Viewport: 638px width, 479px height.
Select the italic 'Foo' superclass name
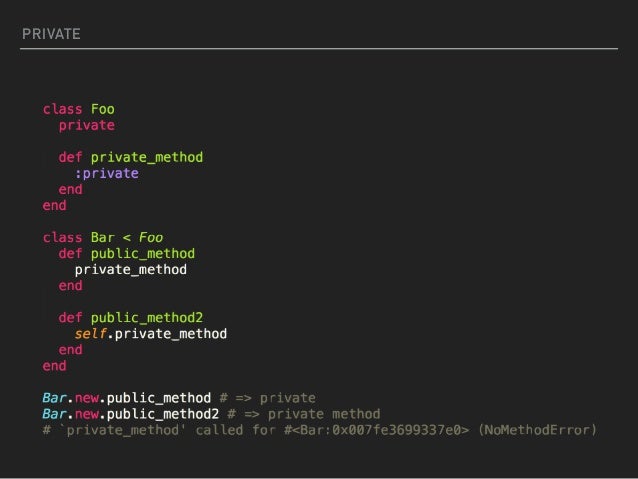coord(151,237)
